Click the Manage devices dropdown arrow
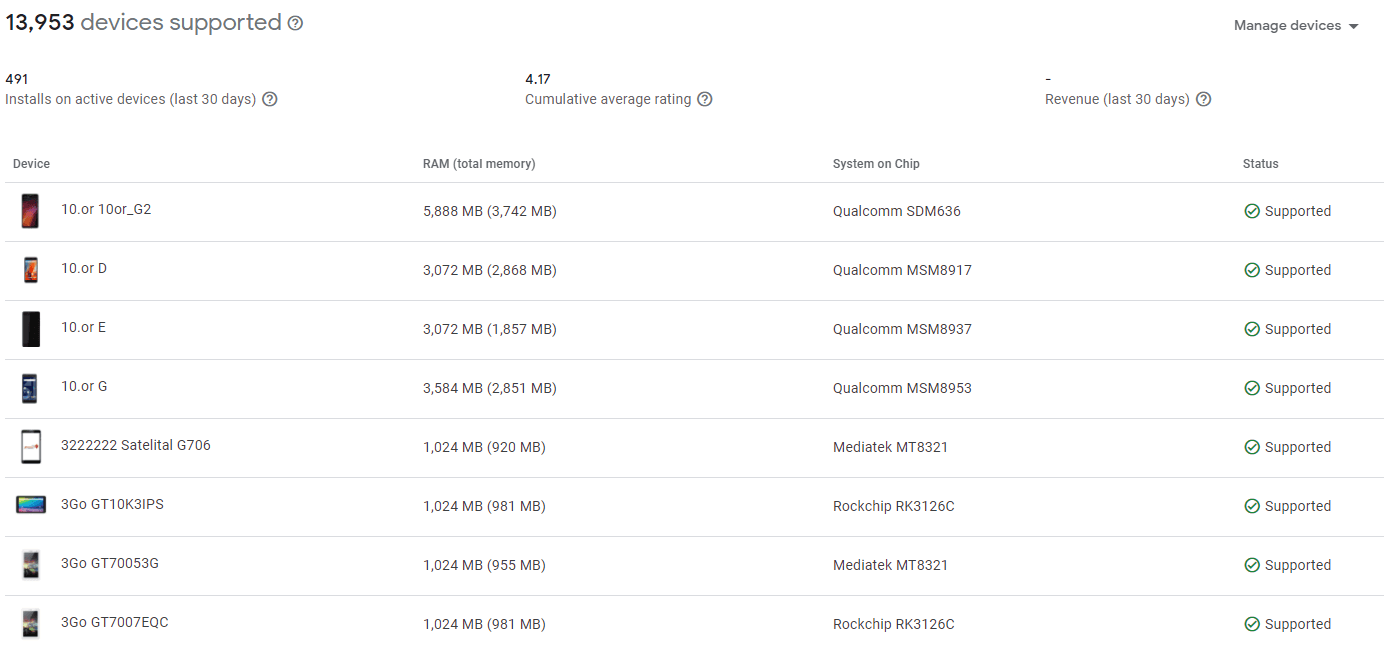This screenshot has height=653, width=1384. [x=1354, y=26]
